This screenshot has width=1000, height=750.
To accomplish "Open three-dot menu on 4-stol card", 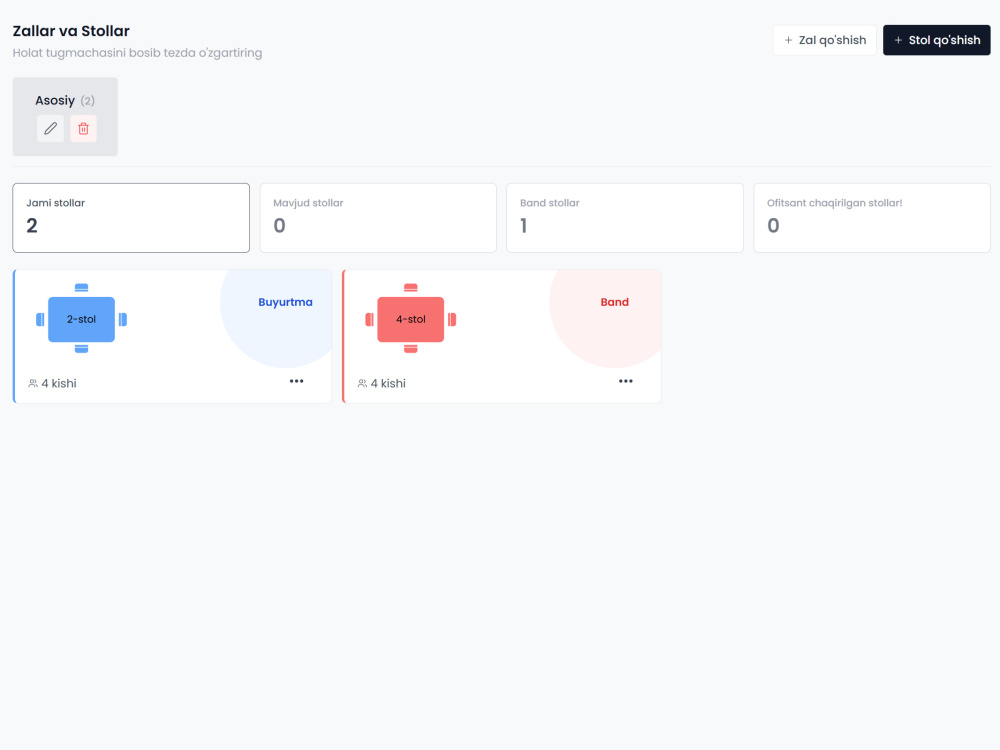I will click(626, 381).
